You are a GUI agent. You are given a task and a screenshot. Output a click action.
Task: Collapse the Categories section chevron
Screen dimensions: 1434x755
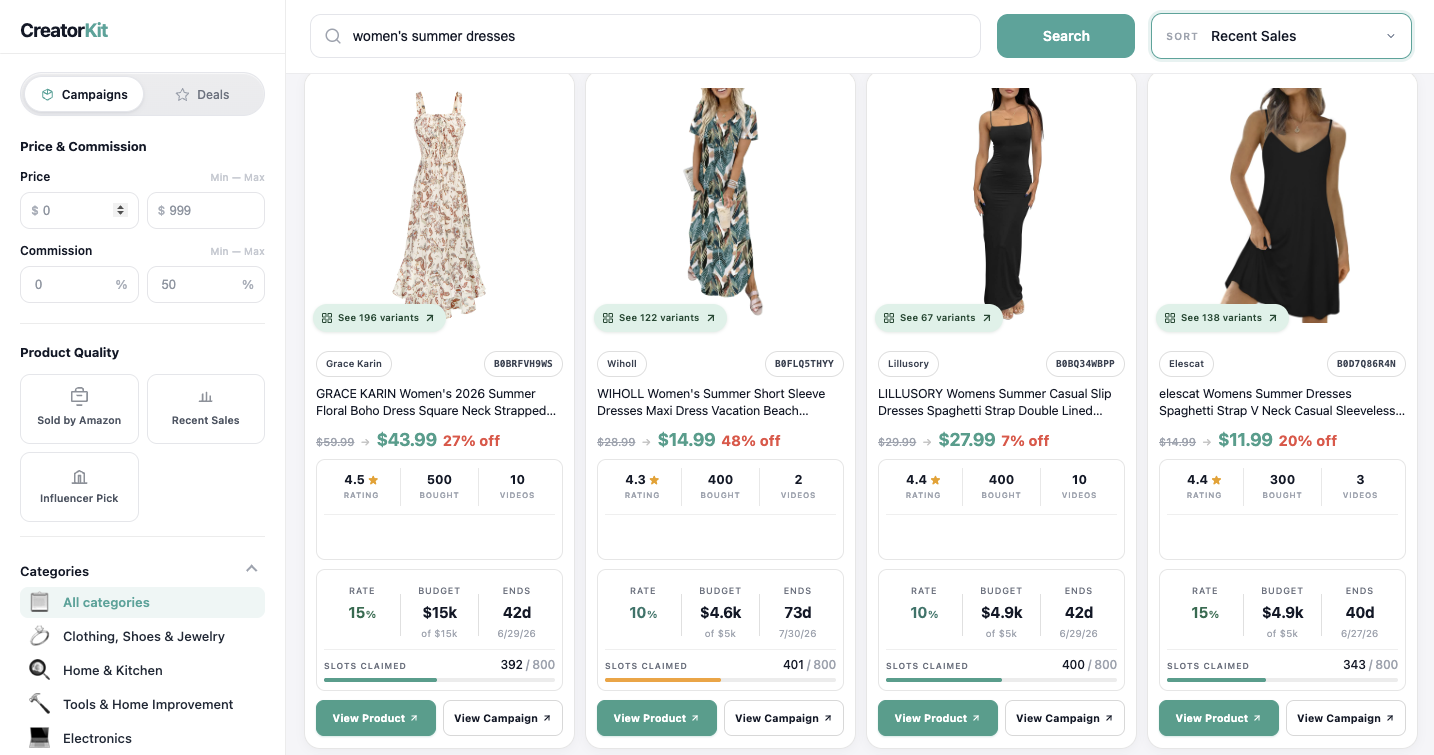pyautogui.click(x=252, y=569)
